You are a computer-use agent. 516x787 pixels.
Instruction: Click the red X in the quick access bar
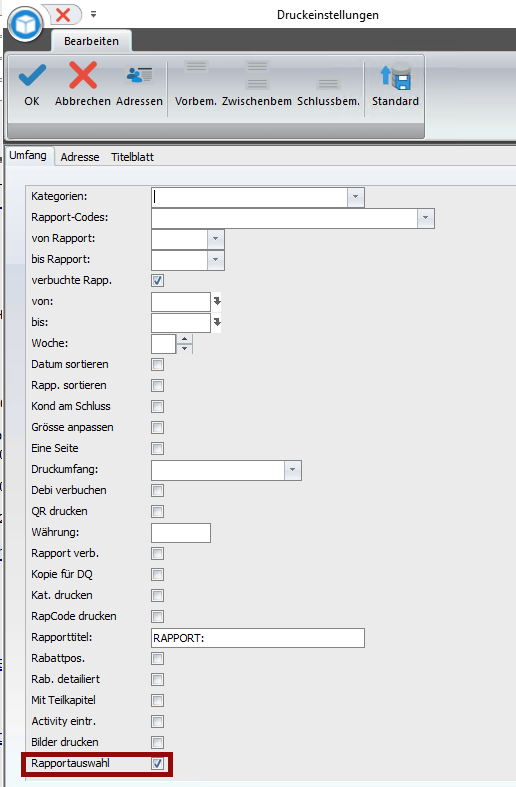pyautogui.click(x=63, y=15)
